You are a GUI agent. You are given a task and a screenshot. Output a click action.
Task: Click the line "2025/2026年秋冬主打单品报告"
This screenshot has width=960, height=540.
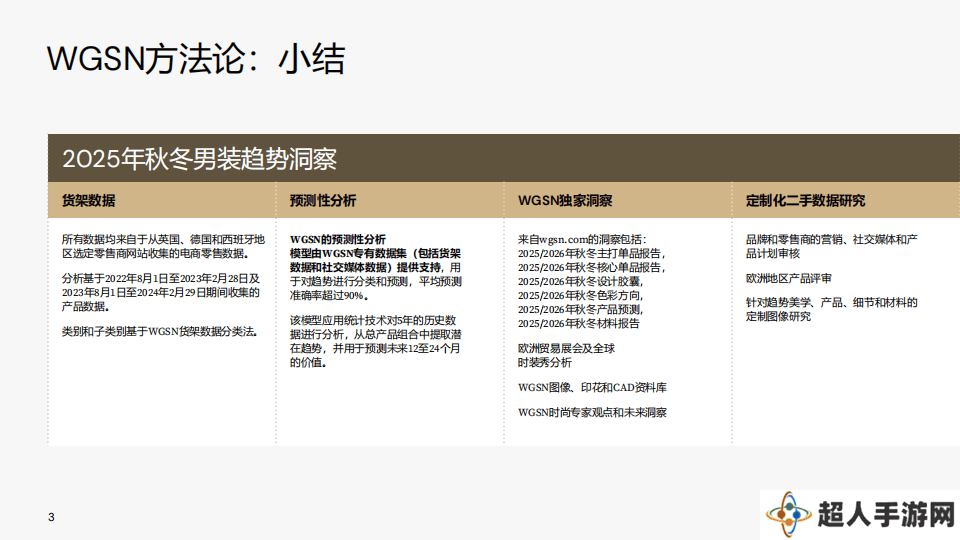(x=591, y=253)
